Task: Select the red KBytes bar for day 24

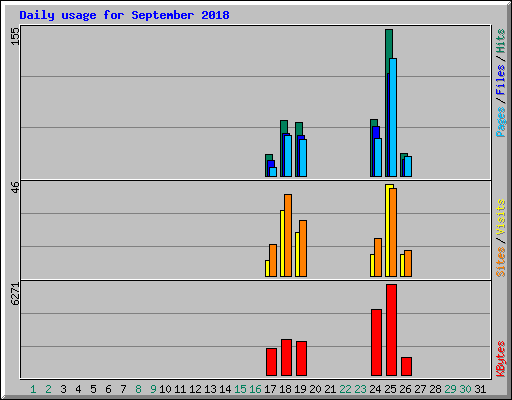Action: pos(376,342)
